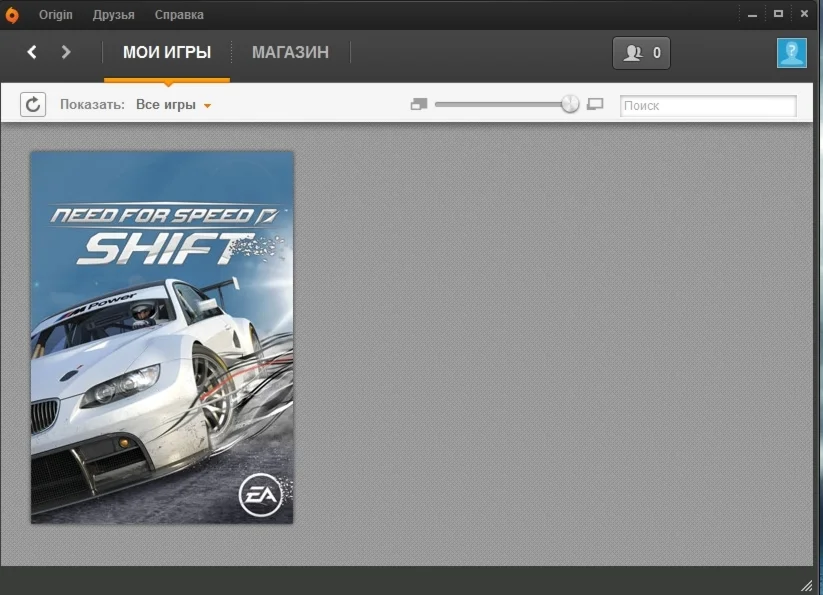The width and height of the screenshot is (823, 595).
Task: Click the Поиск search field
Action: 708,105
